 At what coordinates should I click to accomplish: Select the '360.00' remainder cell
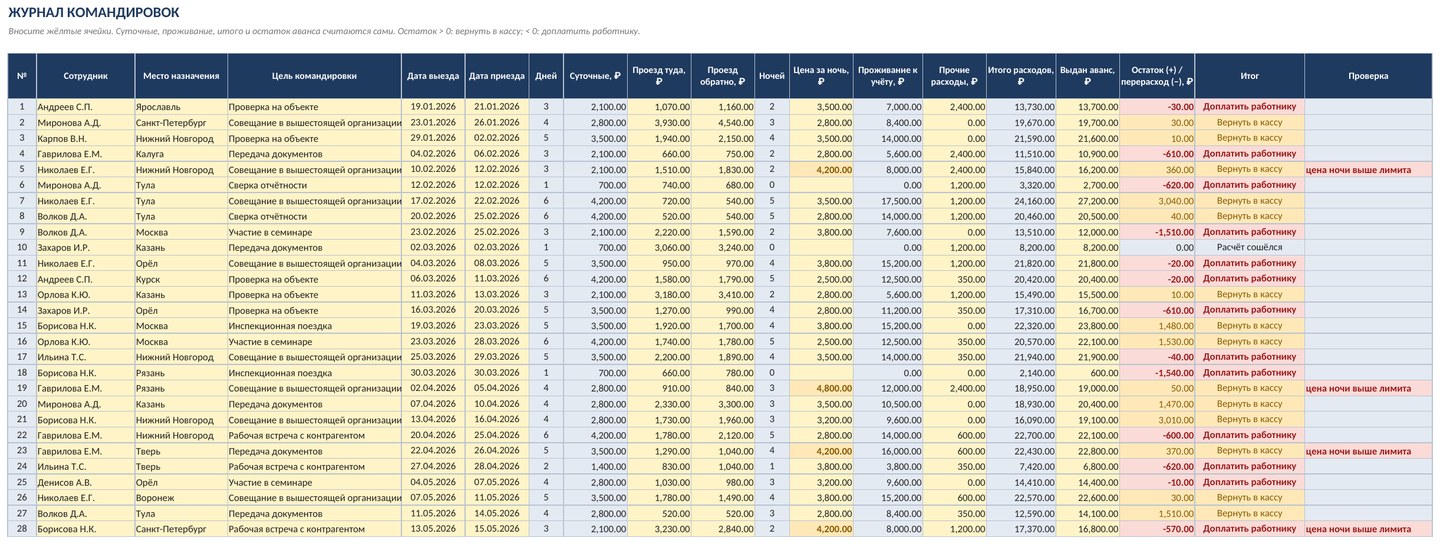pyautogui.click(x=1157, y=169)
